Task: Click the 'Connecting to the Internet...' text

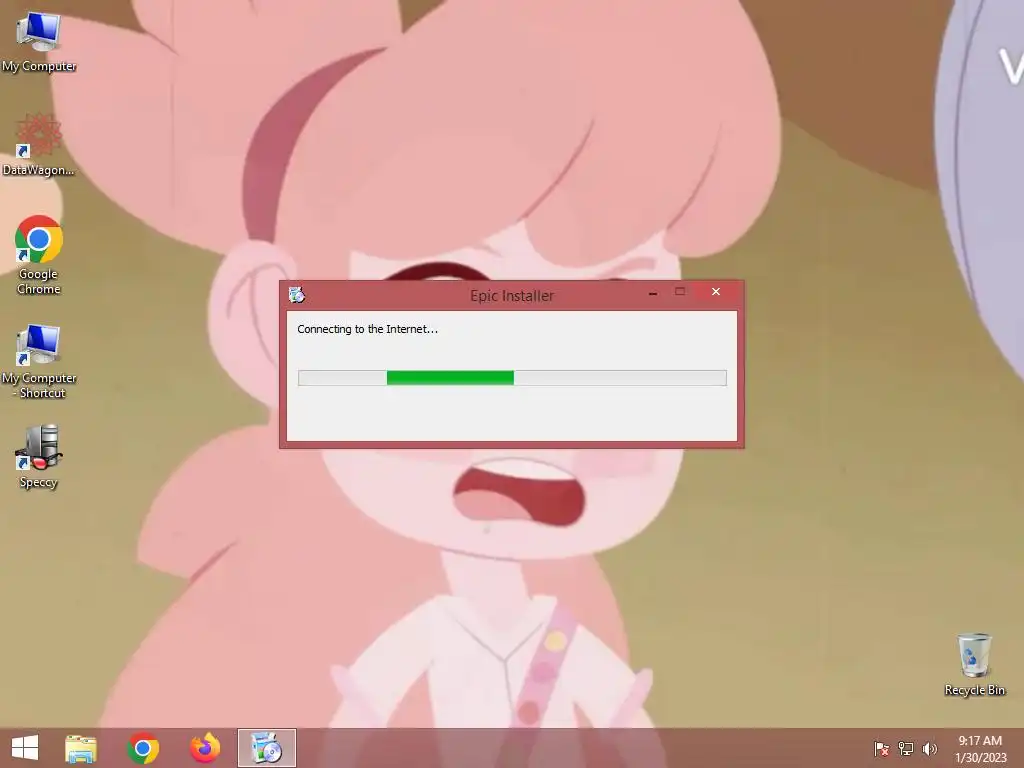Action: (x=368, y=329)
